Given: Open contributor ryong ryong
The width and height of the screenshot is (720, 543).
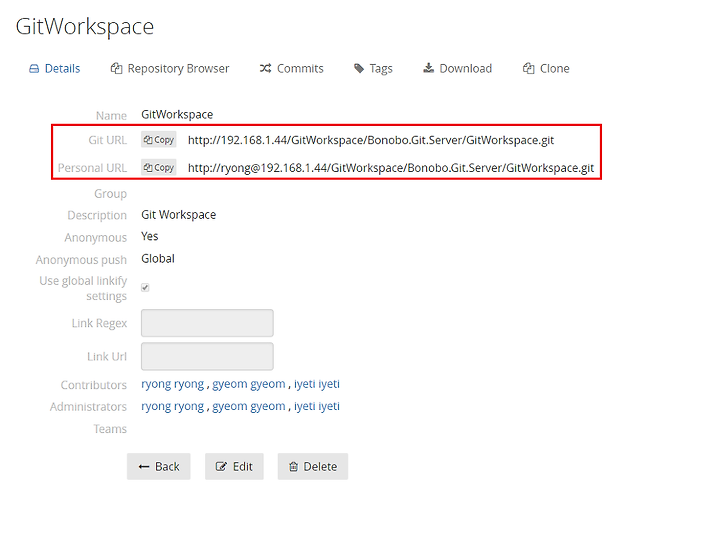Looking at the screenshot, I should click(173, 384).
